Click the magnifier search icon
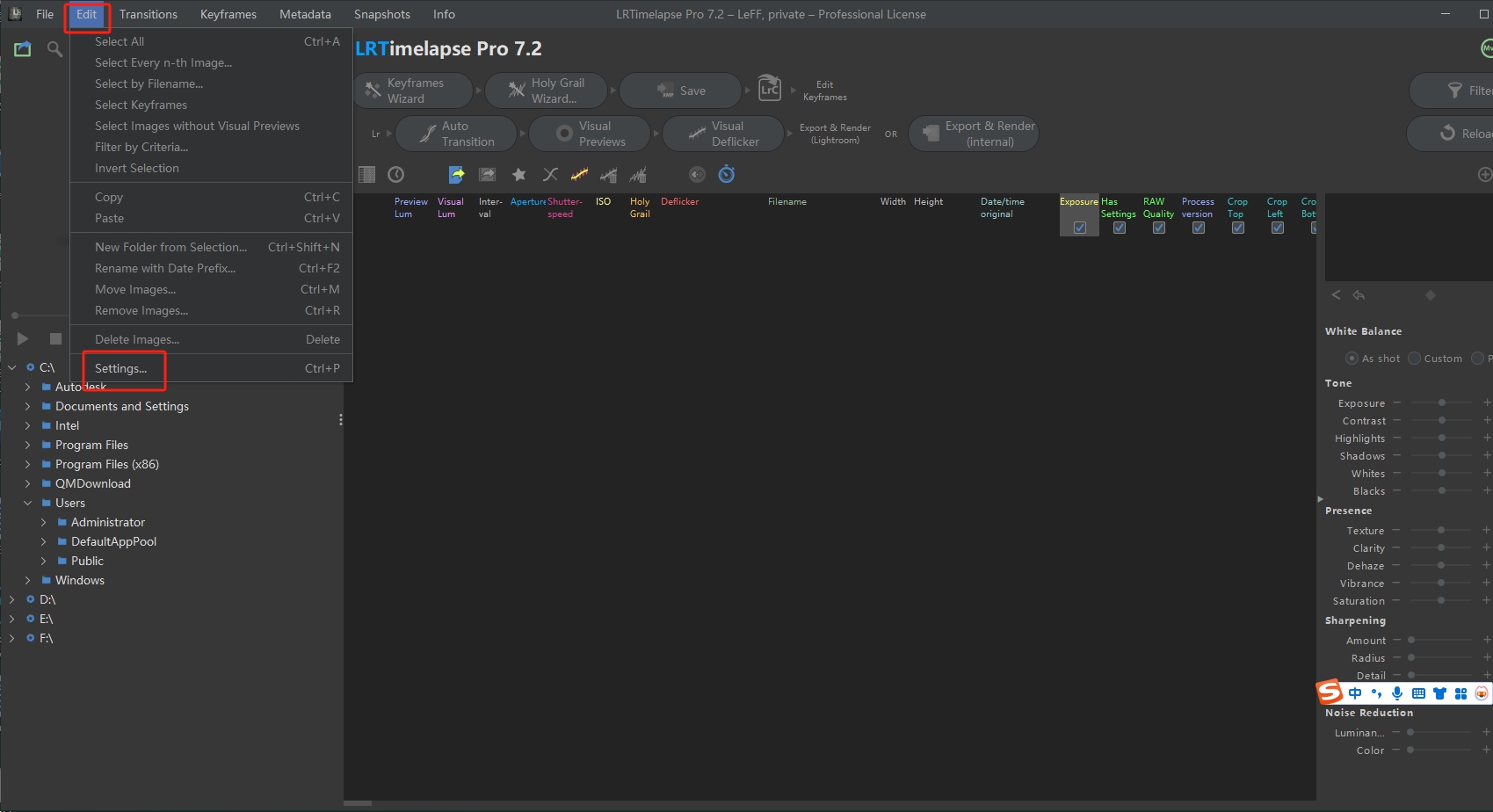 tap(54, 49)
